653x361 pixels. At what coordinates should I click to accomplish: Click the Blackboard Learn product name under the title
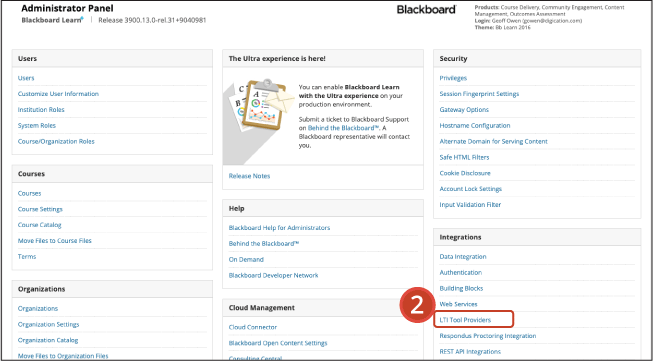tap(52, 20)
